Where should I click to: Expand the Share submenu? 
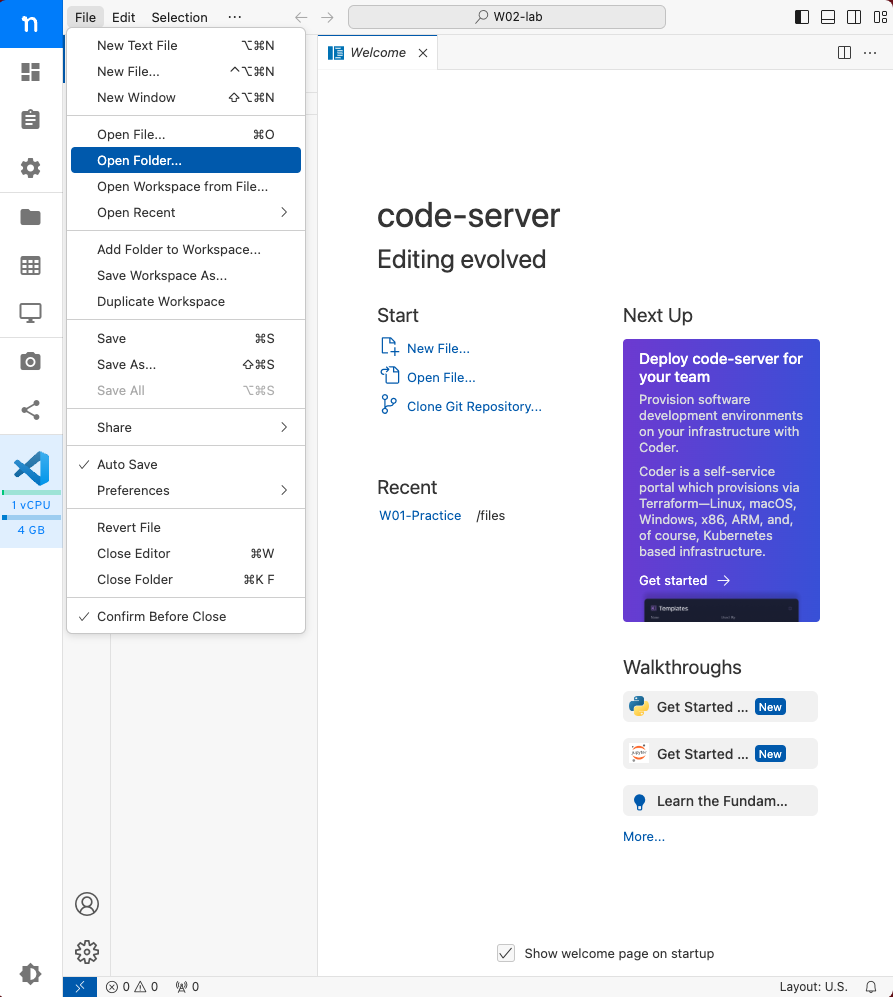click(186, 428)
